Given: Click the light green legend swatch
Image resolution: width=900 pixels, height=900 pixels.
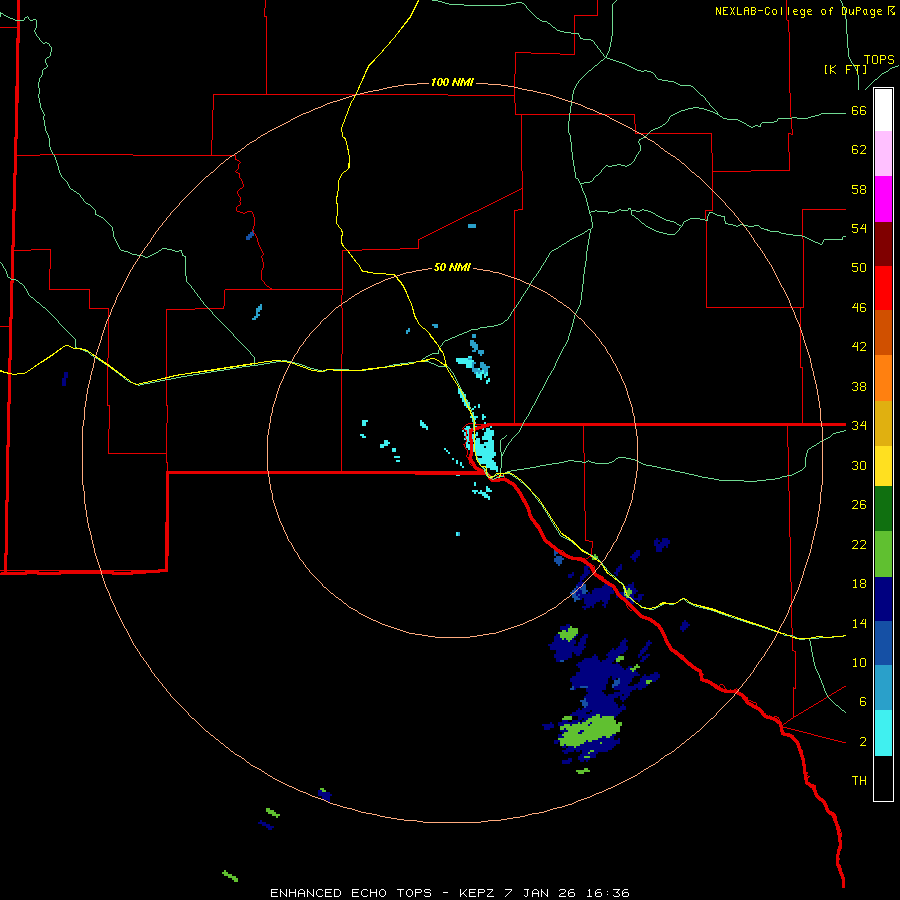Looking at the screenshot, I should click(883, 554).
